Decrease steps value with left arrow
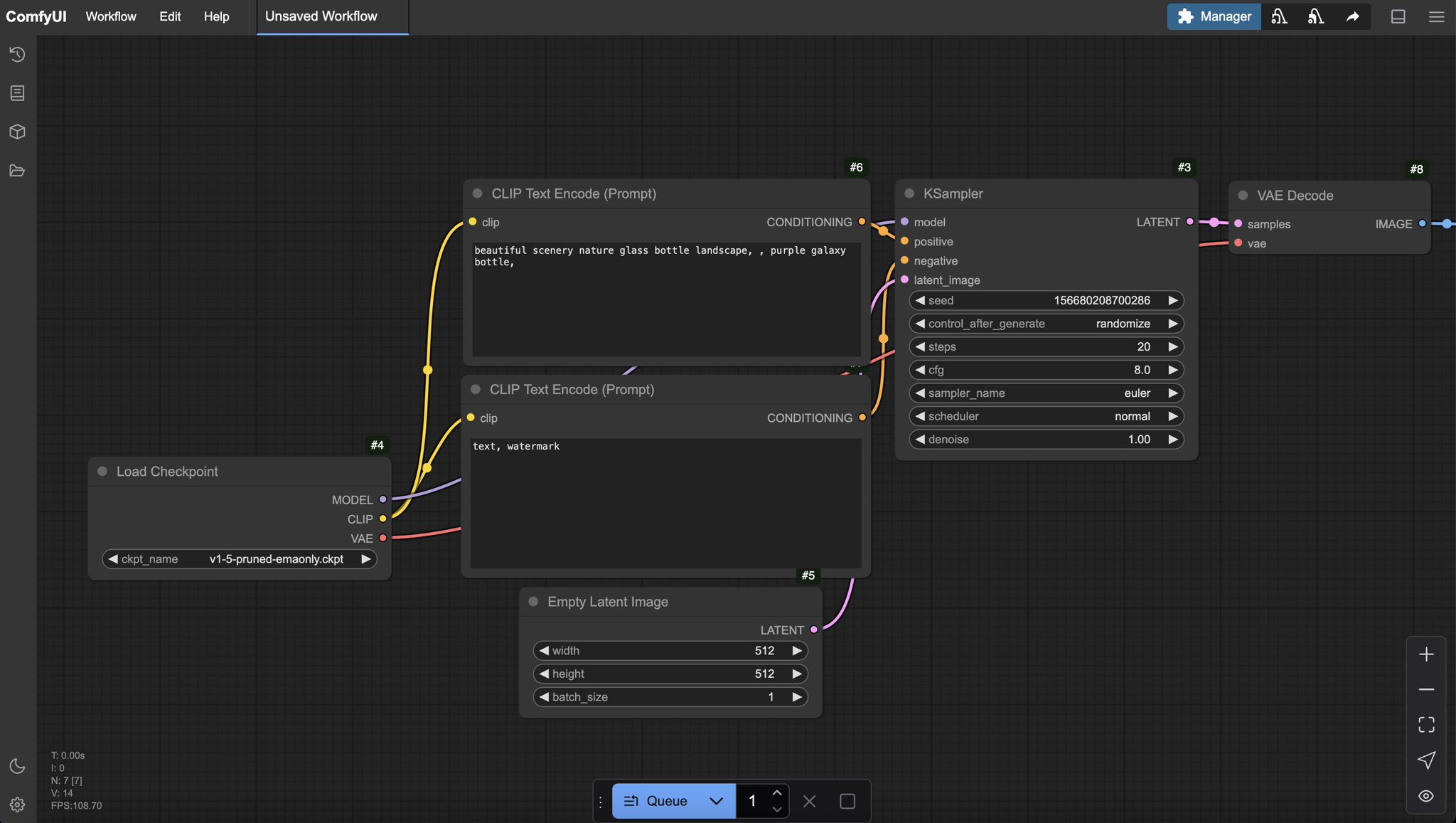 (920, 347)
